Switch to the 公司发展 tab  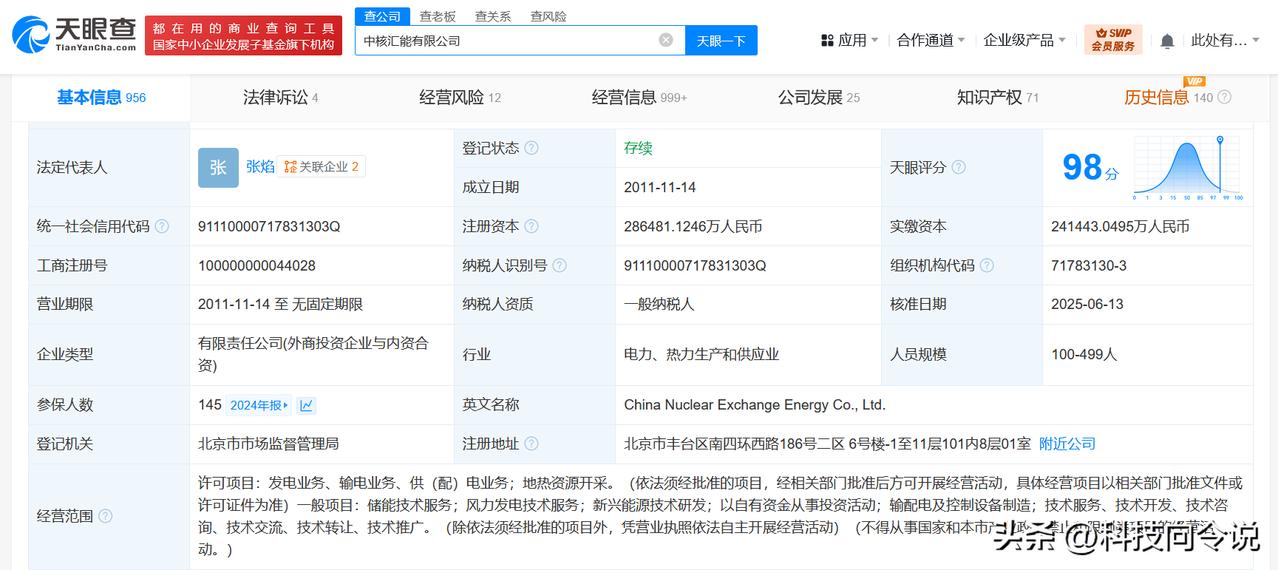click(x=819, y=98)
